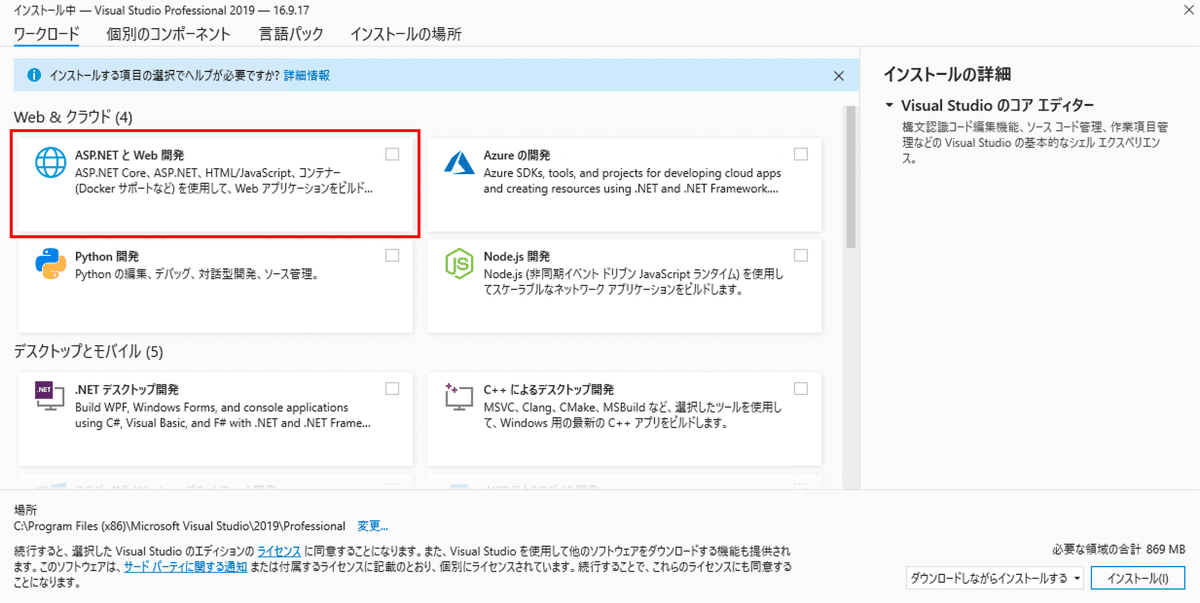Select the Node.js 開発 title text
This screenshot has height=603, width=1200.
pos(517,256)
